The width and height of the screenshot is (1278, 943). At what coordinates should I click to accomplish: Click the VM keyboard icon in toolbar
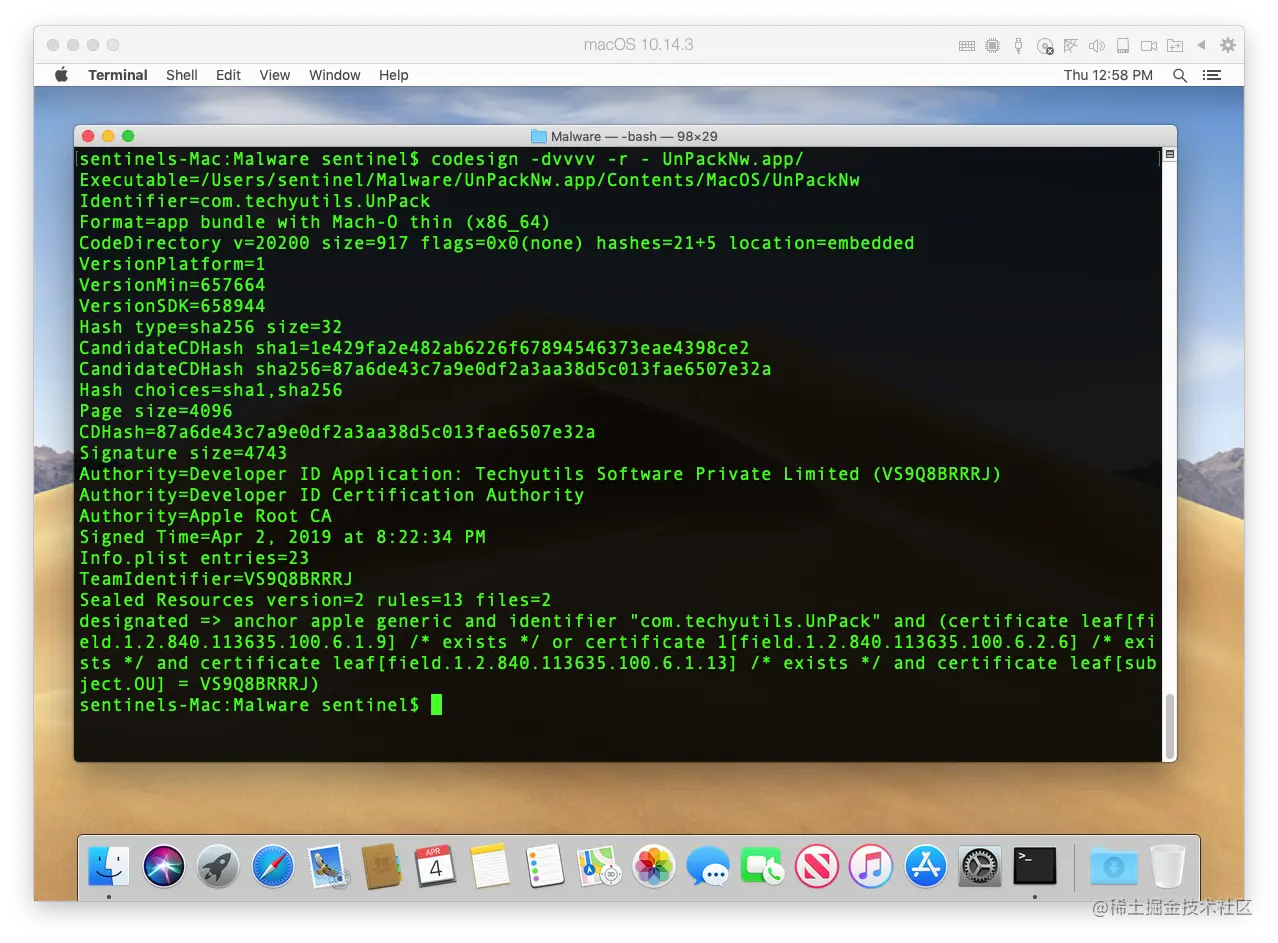[x=967, y=45]
